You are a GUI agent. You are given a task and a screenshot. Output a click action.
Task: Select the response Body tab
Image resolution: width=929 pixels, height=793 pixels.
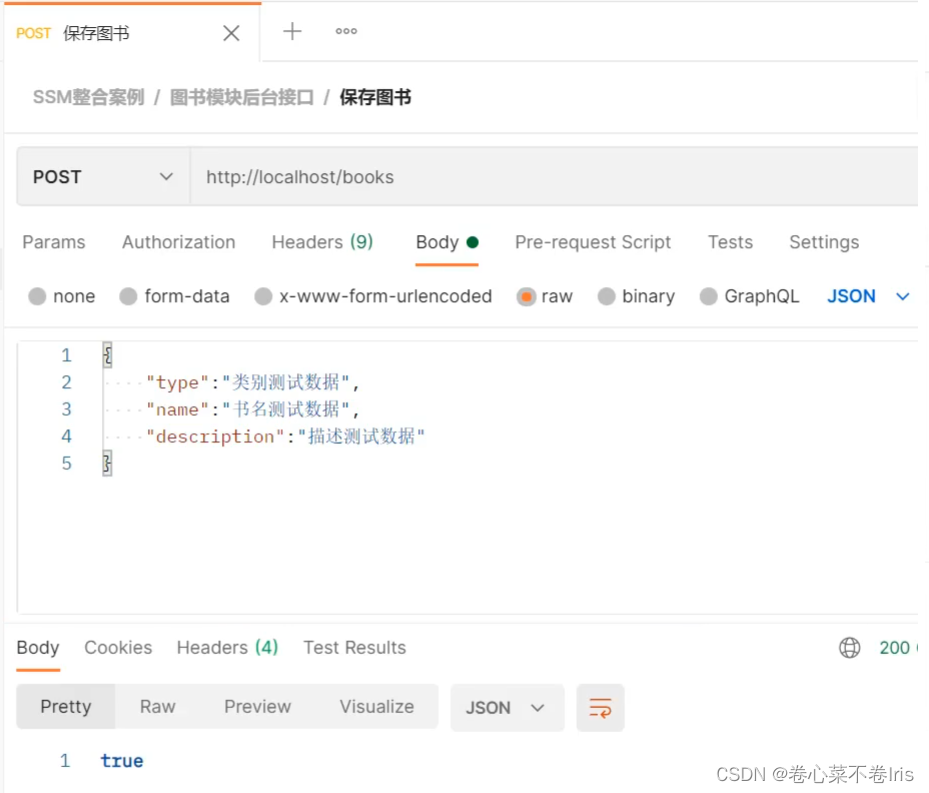(x=38, y=648)
